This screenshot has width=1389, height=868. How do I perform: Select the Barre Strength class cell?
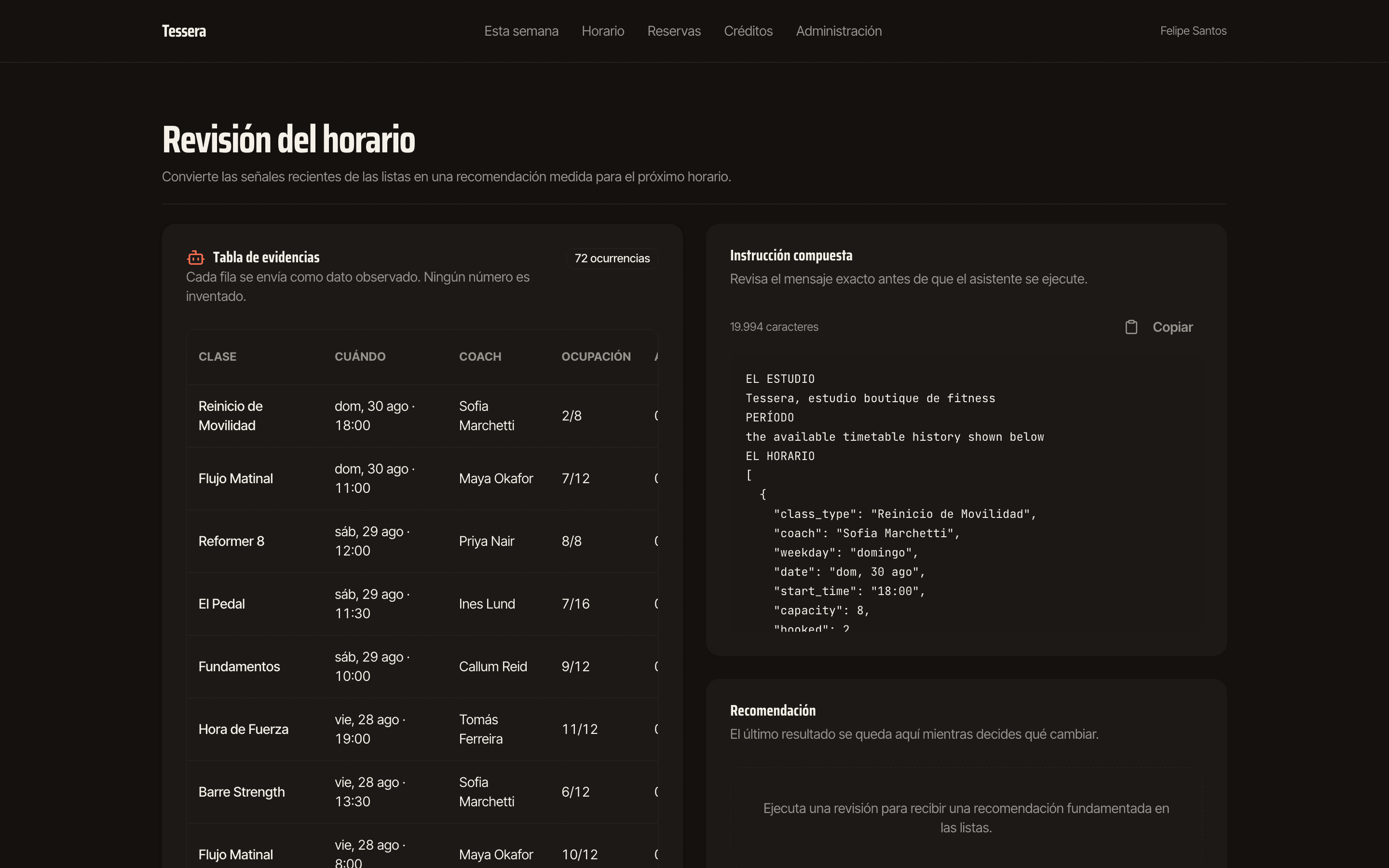pyautogui.click(x=242, y=792)
